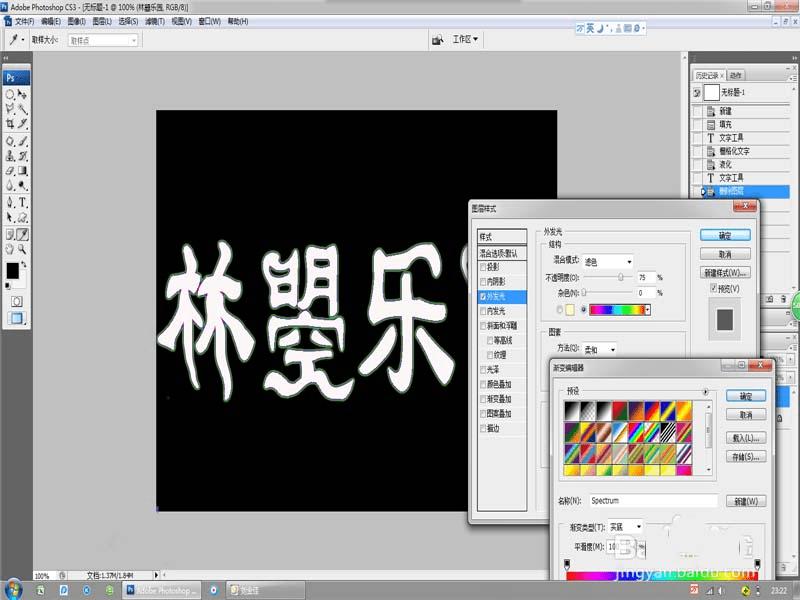800x600 pixels.
Task: Select the Pen tool
Action: (10, 203)
